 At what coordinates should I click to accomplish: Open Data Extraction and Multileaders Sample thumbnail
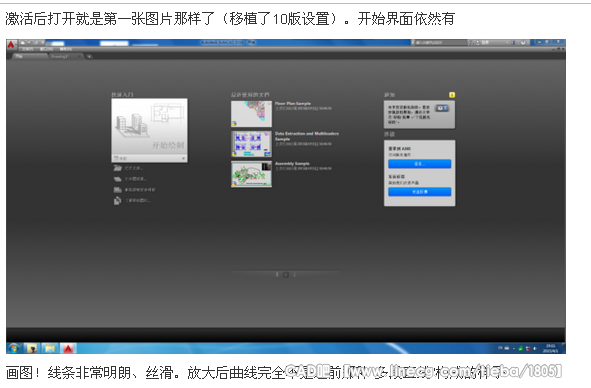point(251,144)
